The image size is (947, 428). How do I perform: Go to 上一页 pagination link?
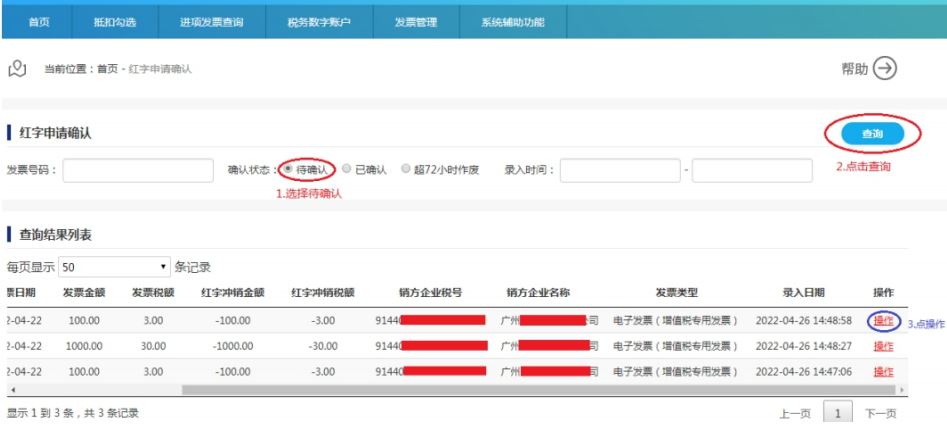(795, 414)
